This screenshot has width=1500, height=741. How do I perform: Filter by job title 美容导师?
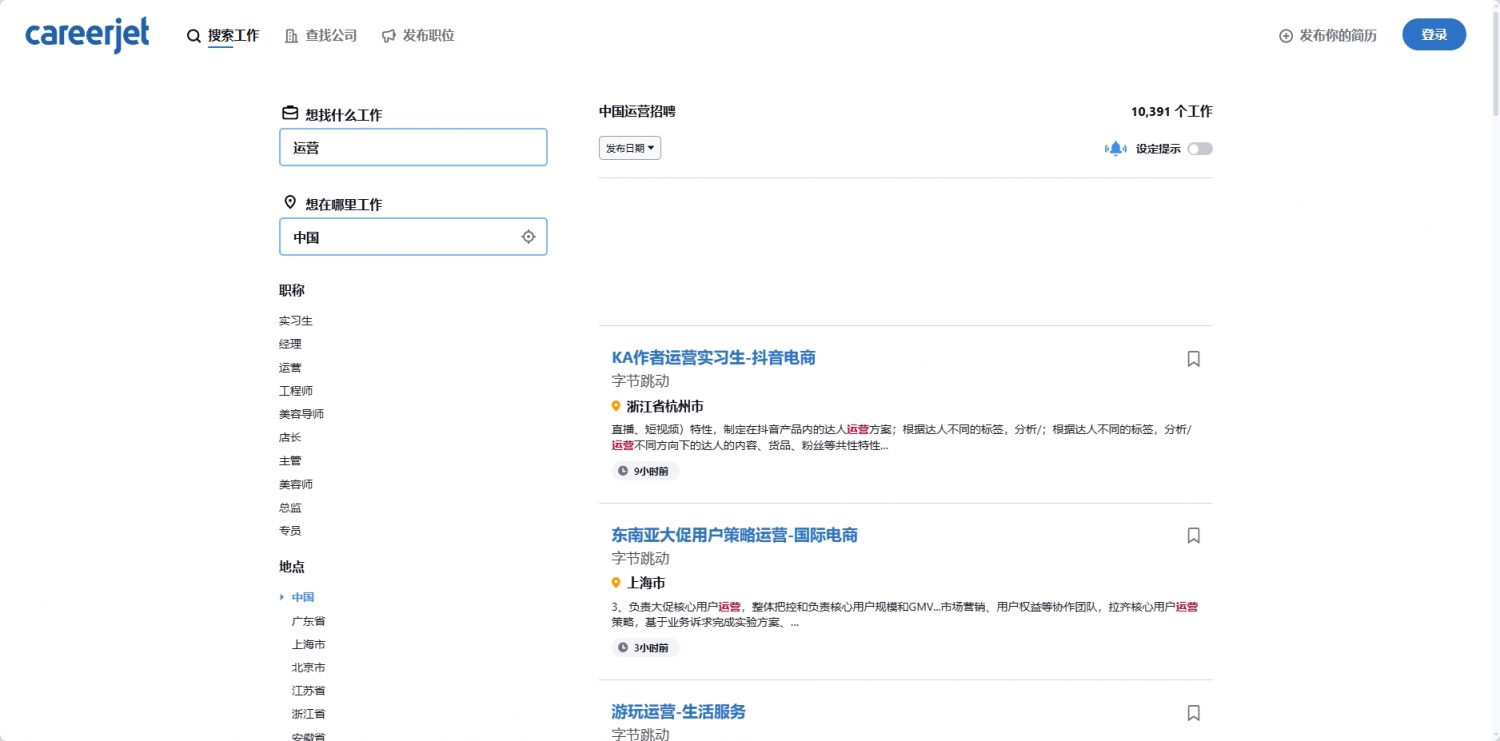[x=301, y=414]
